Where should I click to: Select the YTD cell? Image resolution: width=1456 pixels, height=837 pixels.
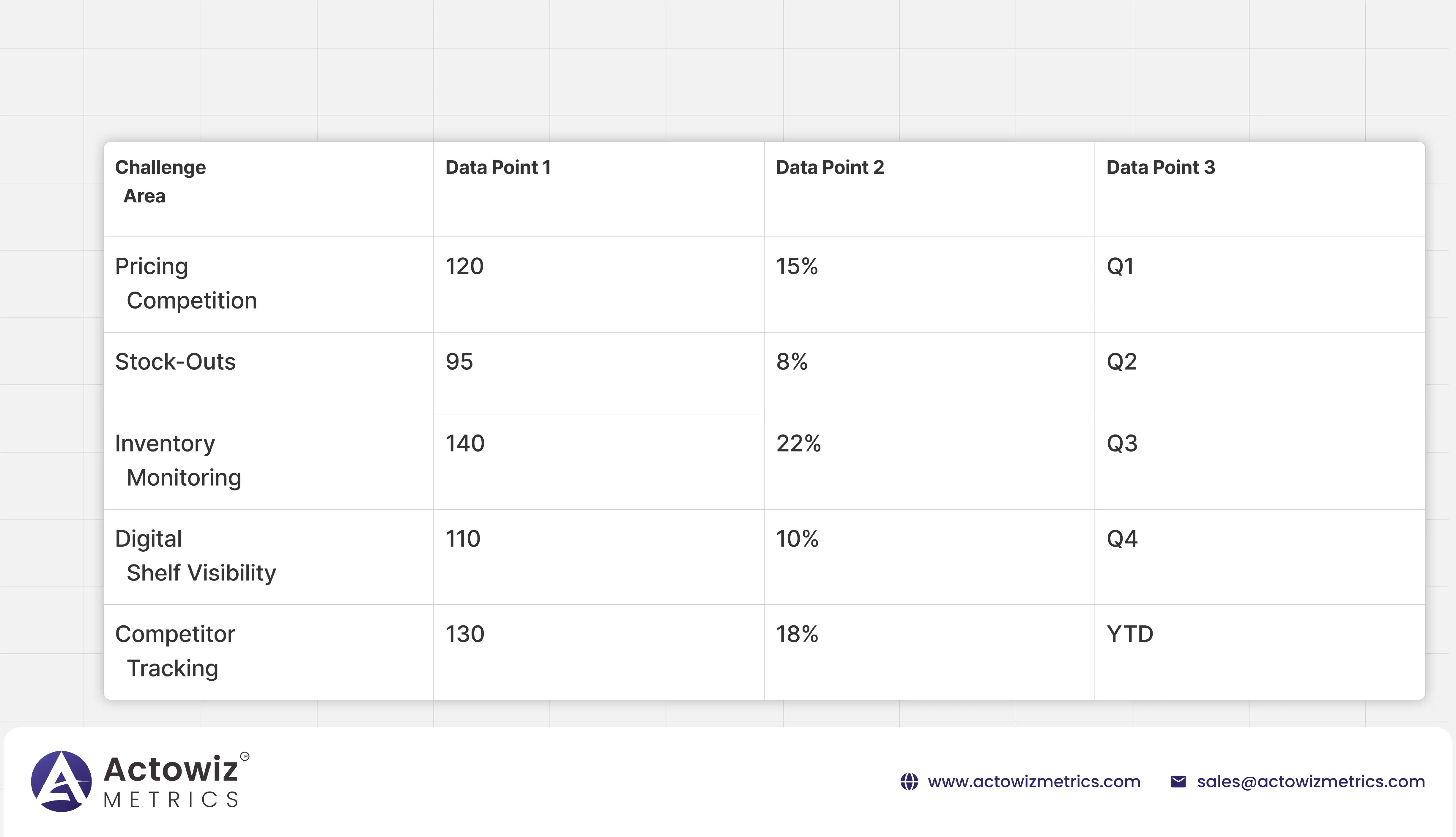click(x=1130, y=634)
